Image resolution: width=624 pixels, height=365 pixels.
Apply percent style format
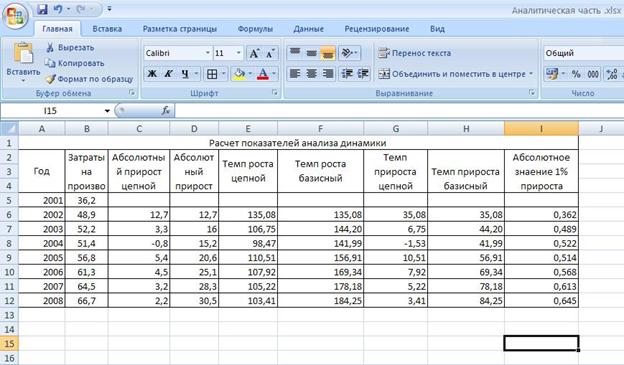click(x=576, y=74)
